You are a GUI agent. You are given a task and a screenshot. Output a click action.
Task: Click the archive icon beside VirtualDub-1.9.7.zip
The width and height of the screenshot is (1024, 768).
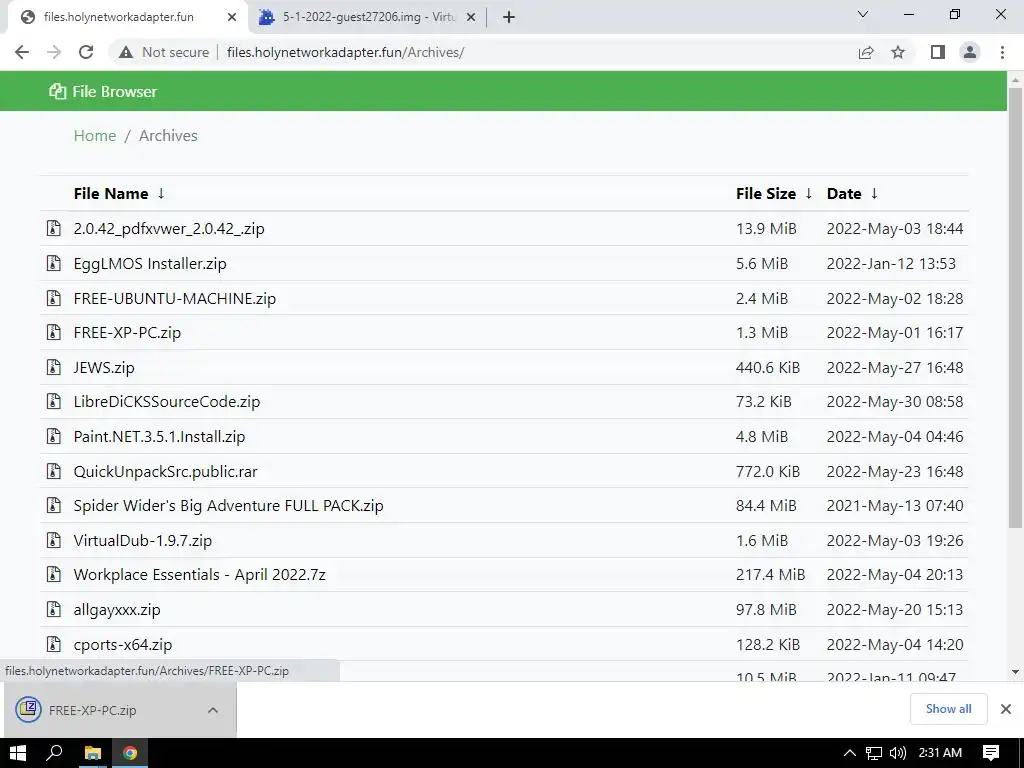[54, 540]
